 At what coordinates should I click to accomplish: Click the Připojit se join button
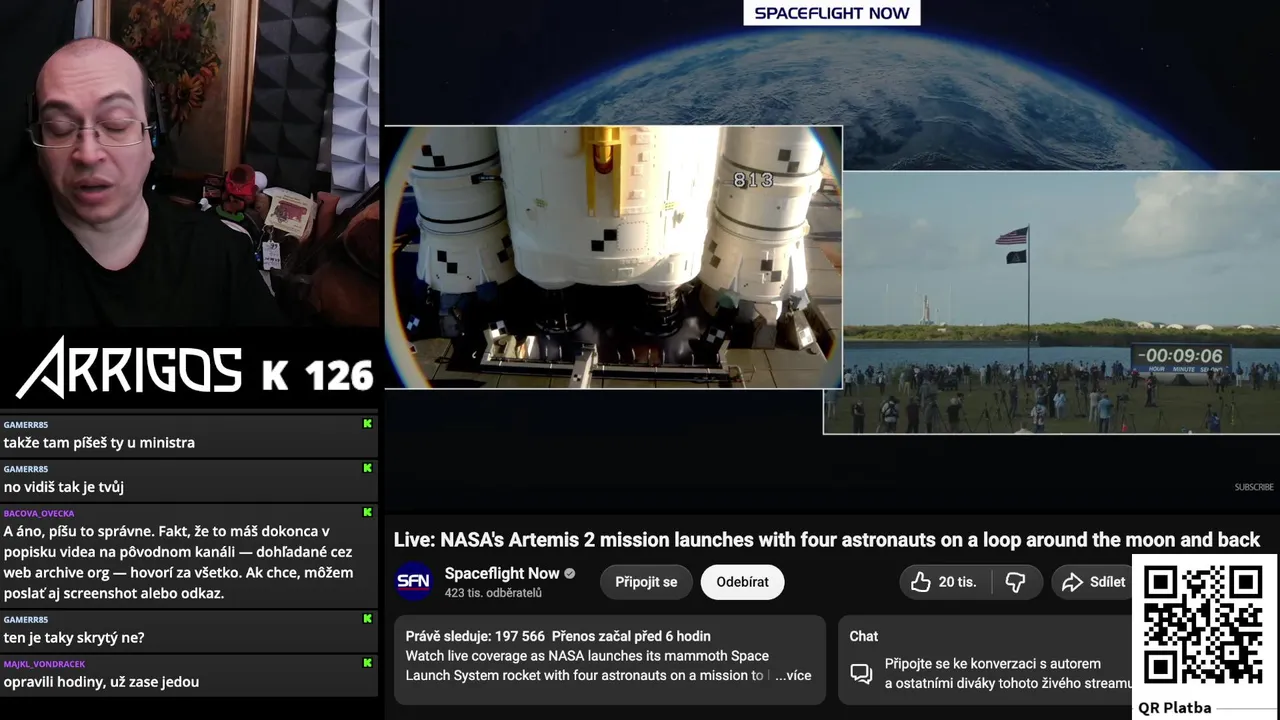pyautogui.click(x=646, y=582)
